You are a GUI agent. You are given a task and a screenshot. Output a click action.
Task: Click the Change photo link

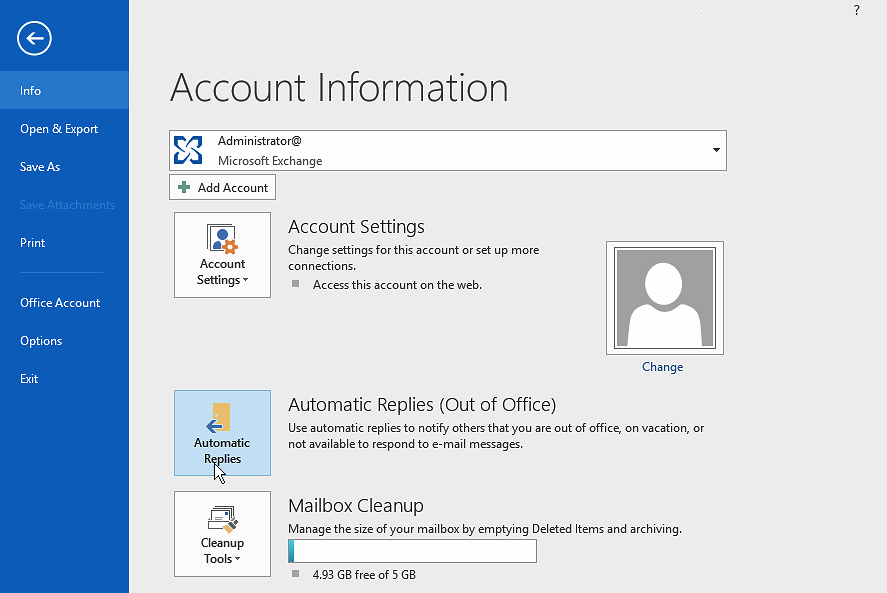[662, 367]
